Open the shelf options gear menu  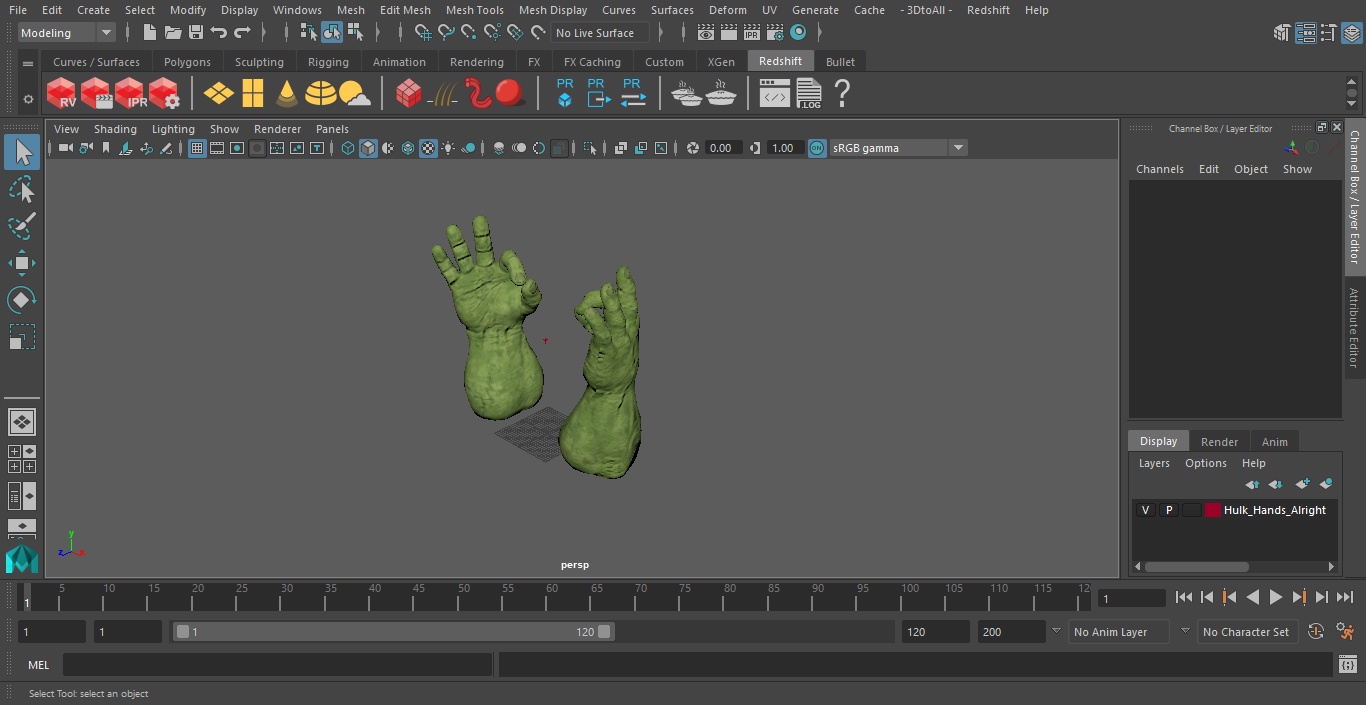pos(28,99)
